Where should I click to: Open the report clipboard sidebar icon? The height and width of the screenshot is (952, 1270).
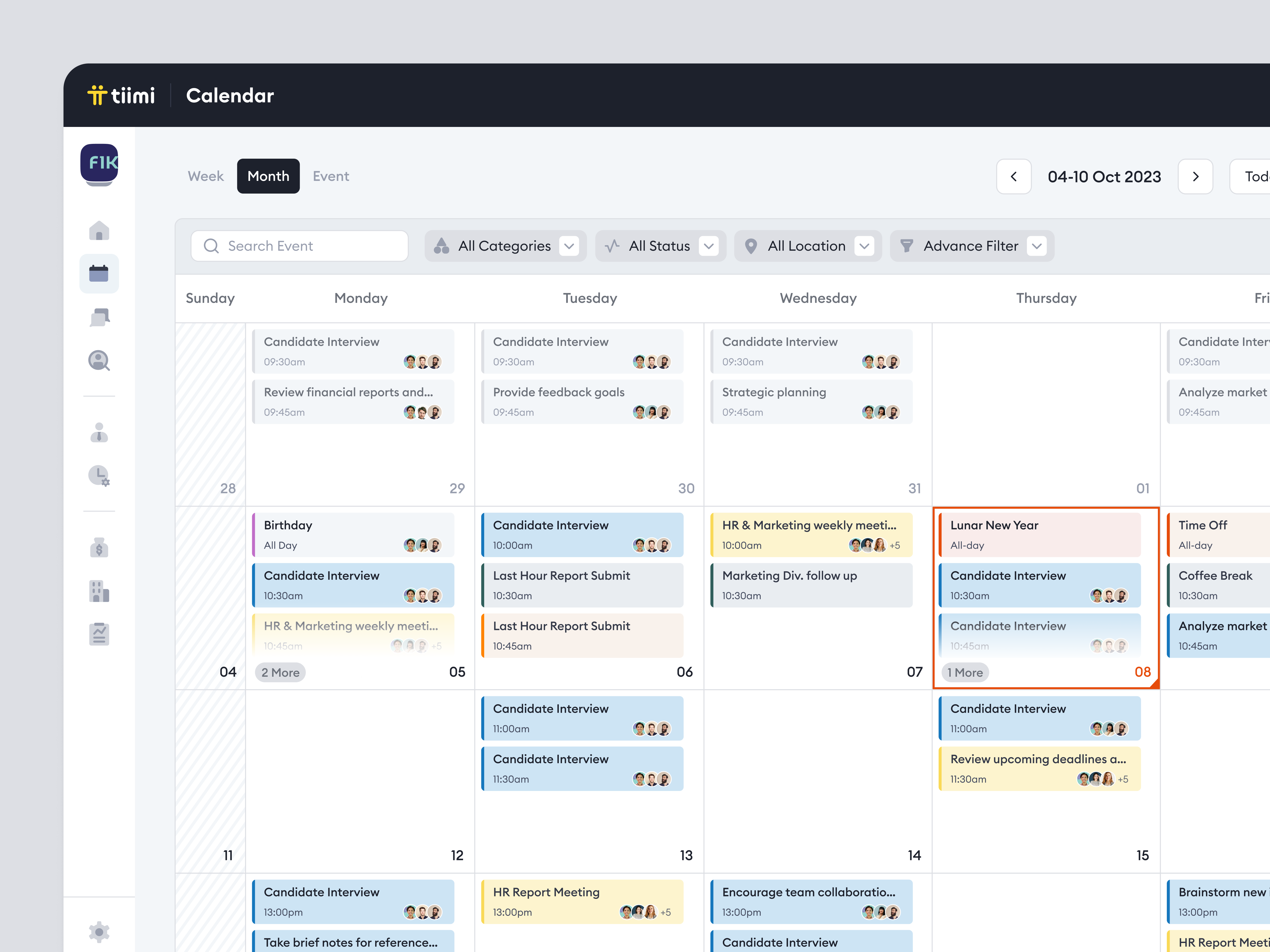[99, 634]
